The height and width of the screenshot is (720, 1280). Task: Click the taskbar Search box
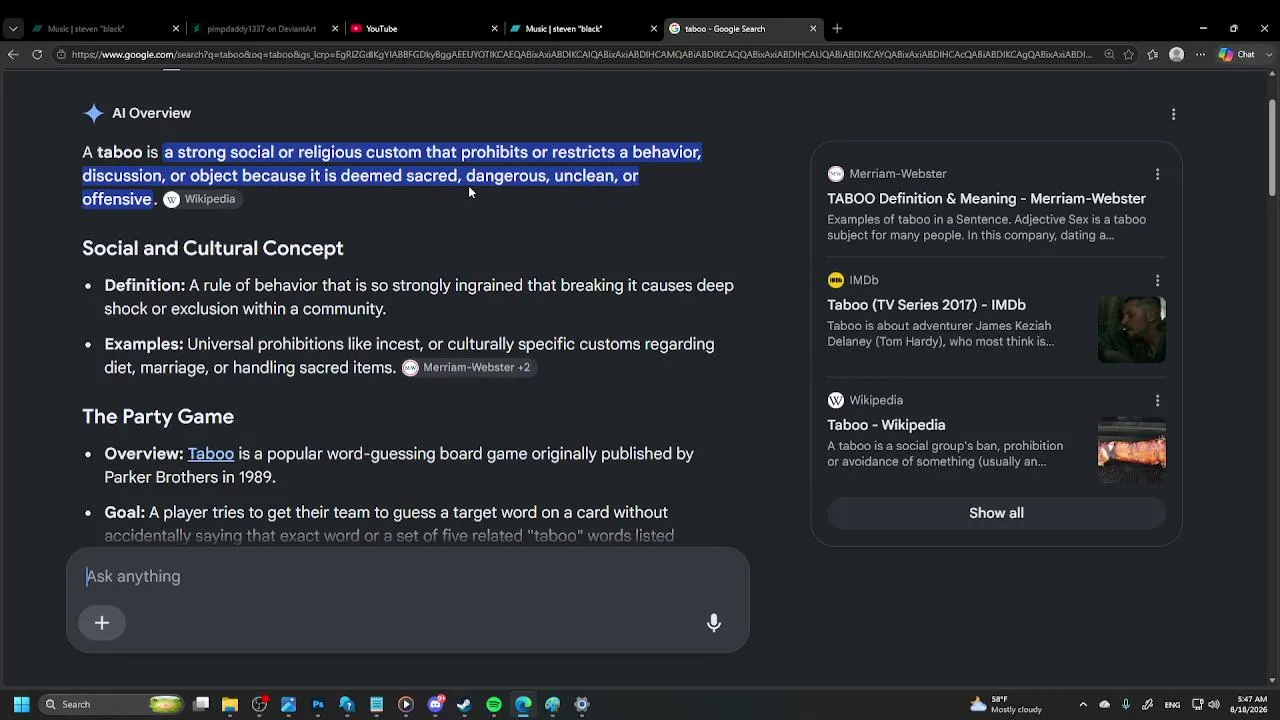(112, 705)
